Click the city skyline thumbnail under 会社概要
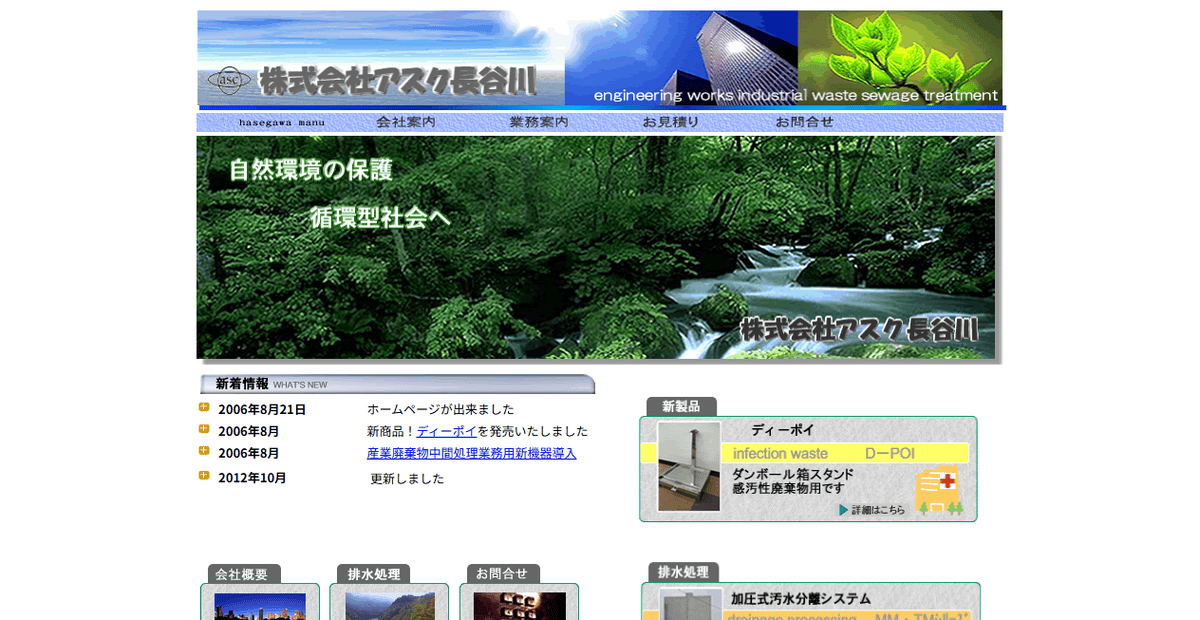 tap(260, 605)
